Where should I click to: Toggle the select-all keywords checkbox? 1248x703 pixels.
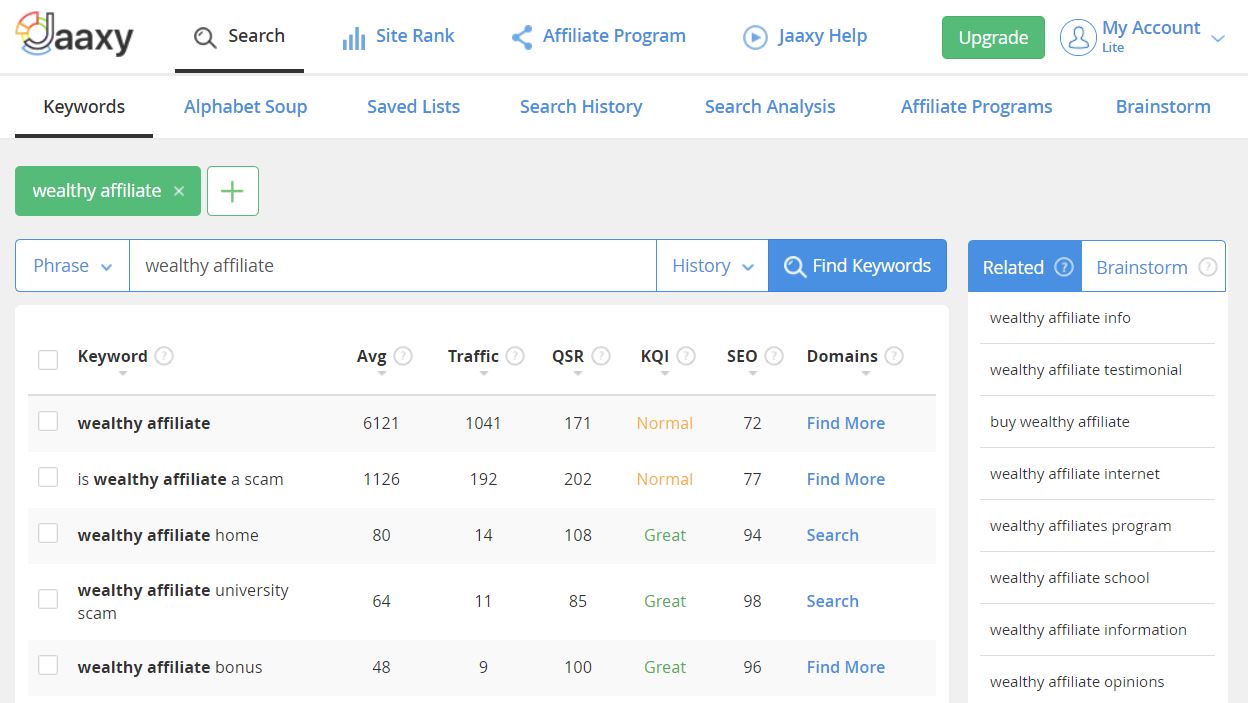48,359
